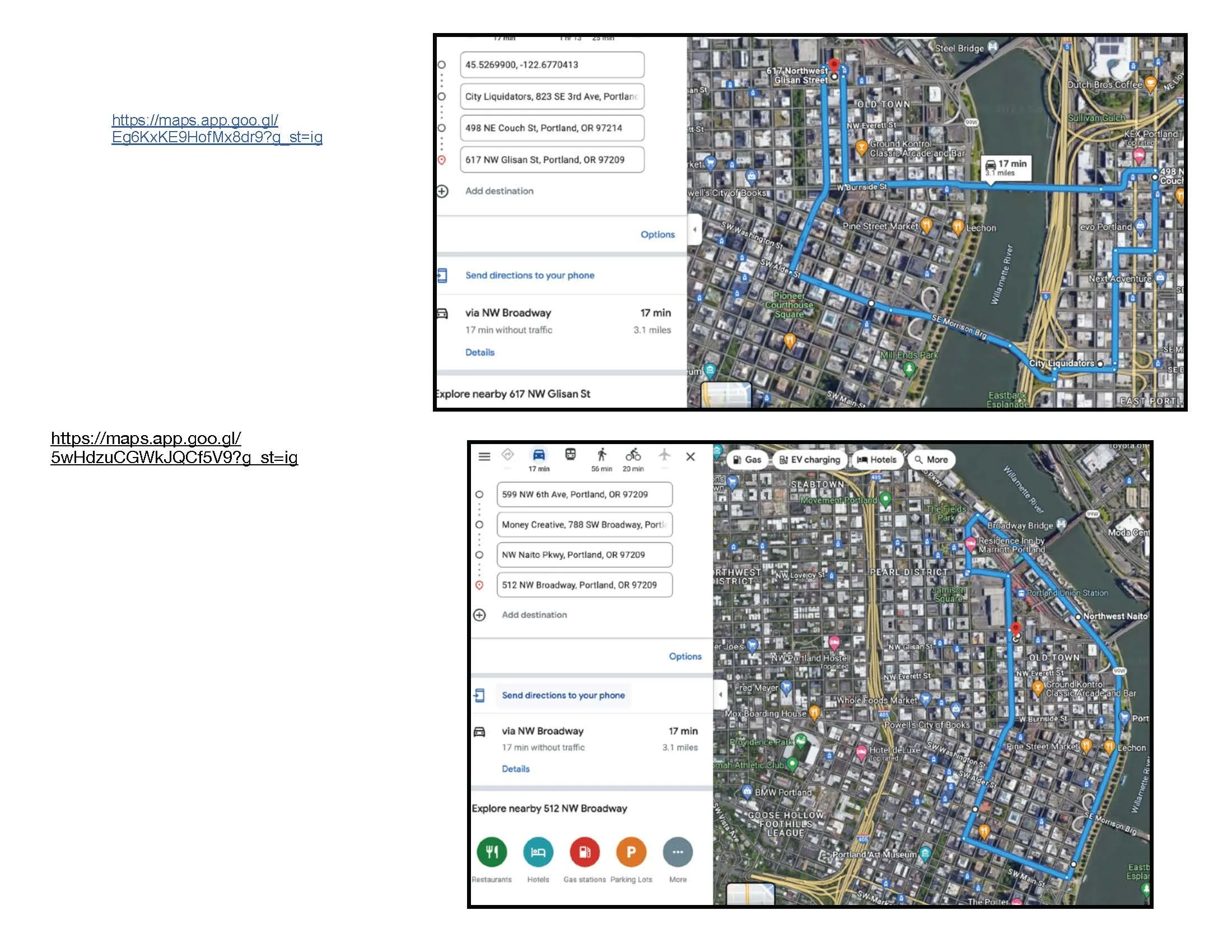Click the red destination pin at 617 Northwest Glisan Street
The height and width of the screenshot is (952, 1232).
[834, 66]
